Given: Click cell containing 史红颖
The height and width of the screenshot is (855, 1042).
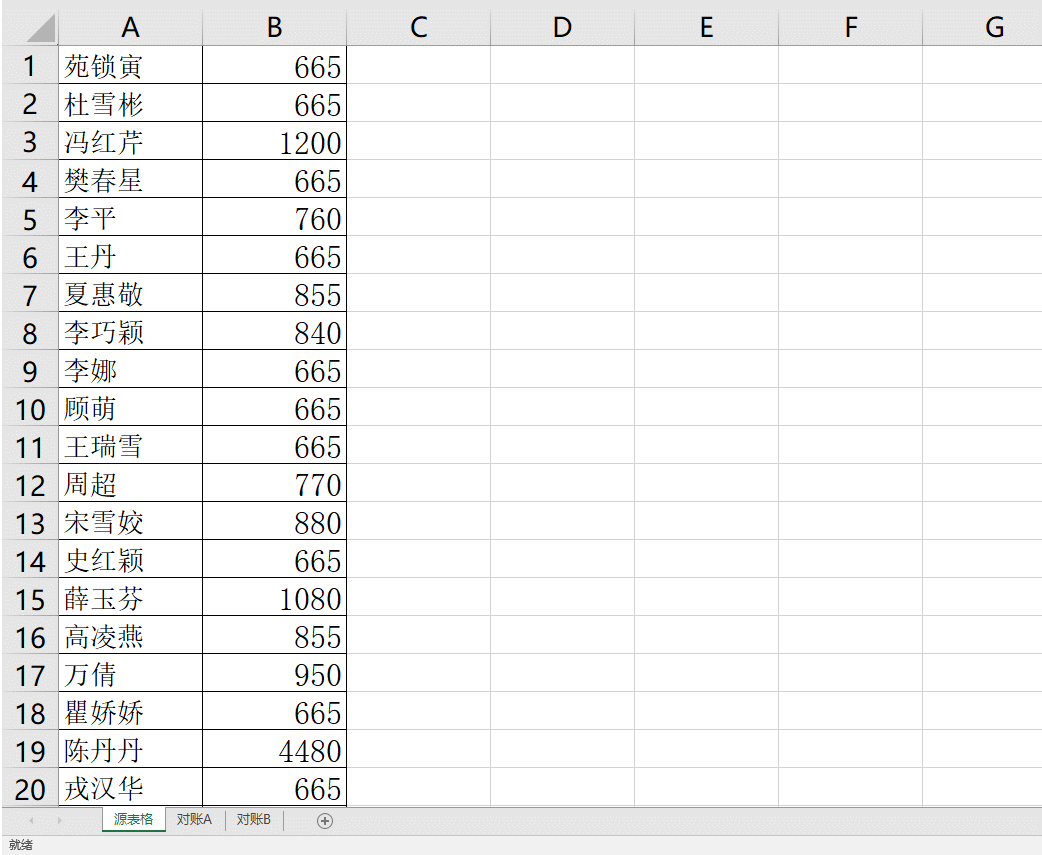Looking at the screenshot, I should pyautogui.click(x=130, y=559).
